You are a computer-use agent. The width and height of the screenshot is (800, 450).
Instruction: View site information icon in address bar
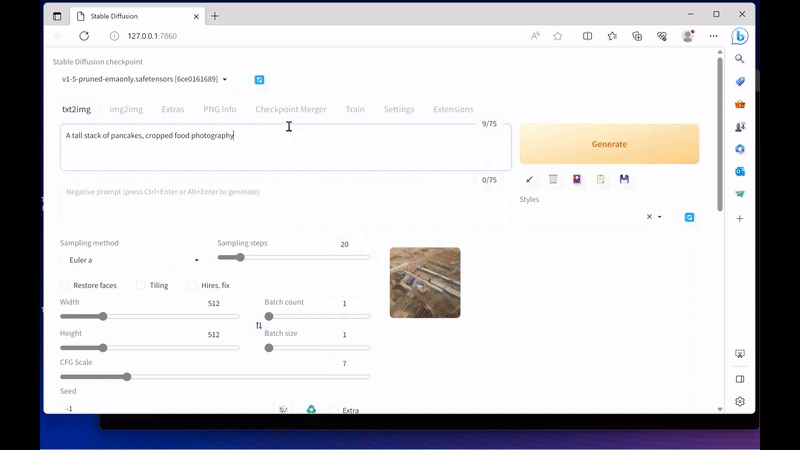[114, 36]
